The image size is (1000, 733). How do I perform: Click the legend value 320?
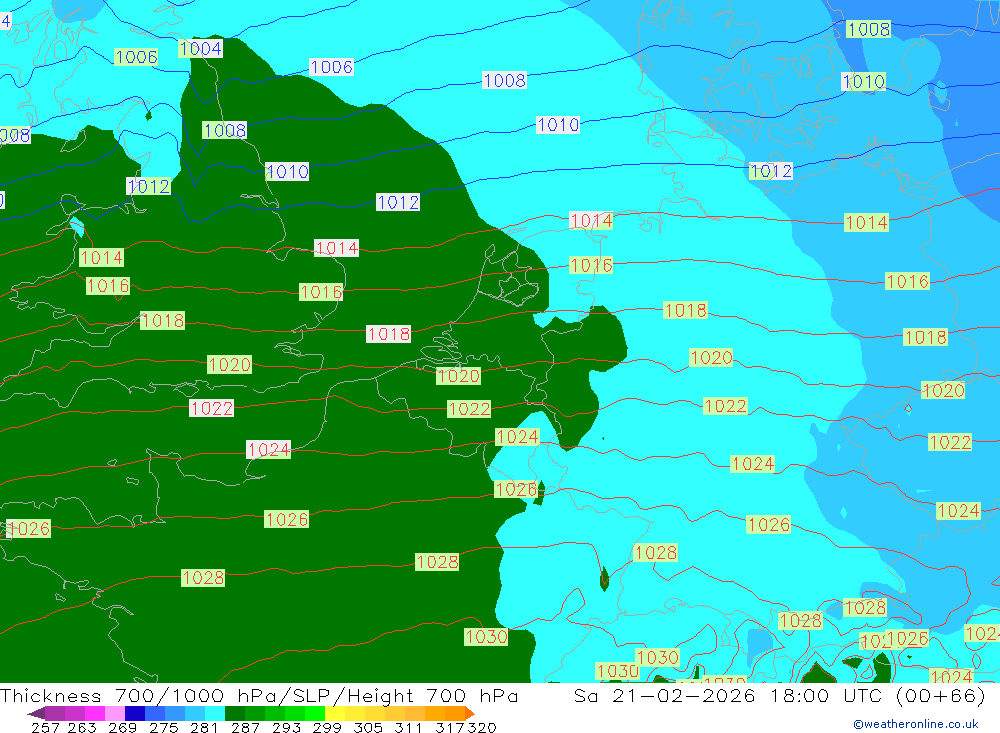point(482,727)
